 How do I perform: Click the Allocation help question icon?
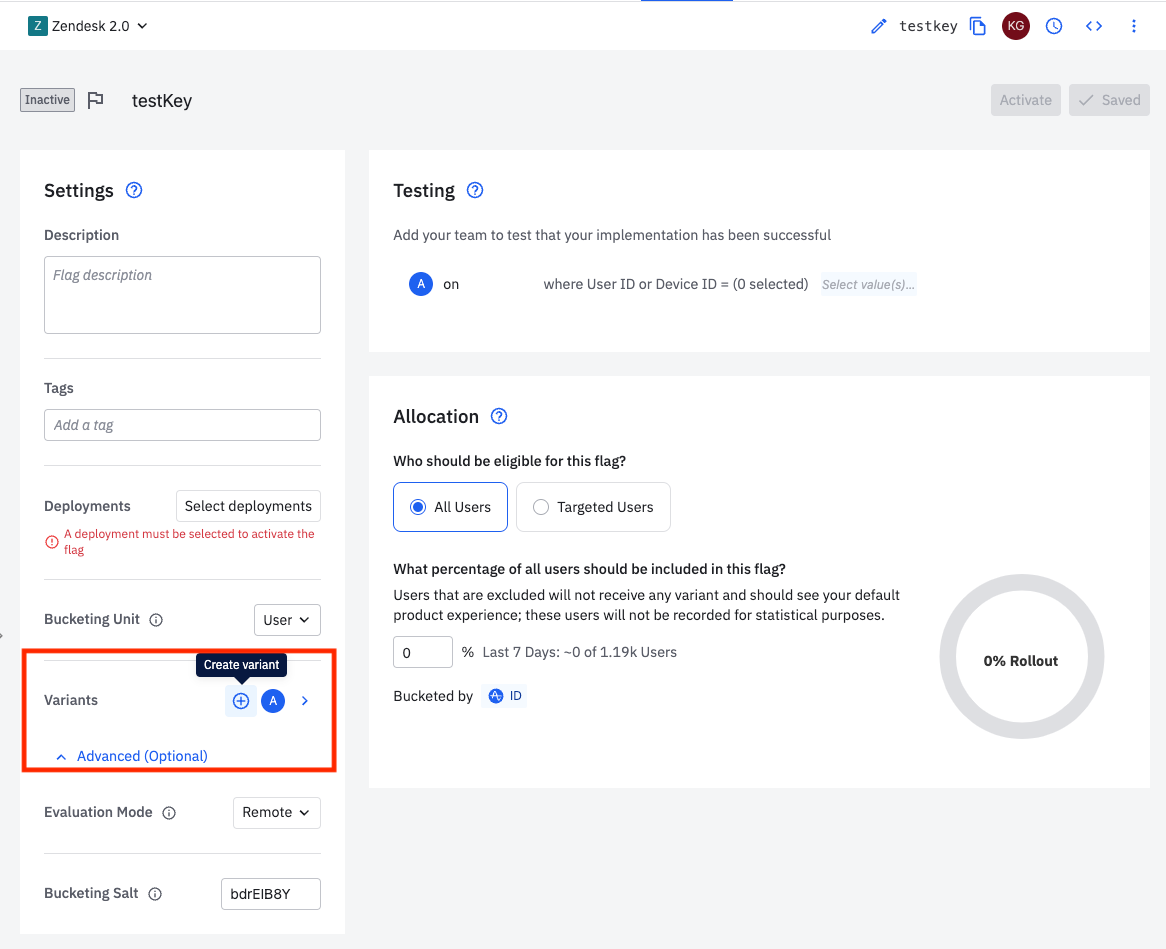[x=499, y=416]
